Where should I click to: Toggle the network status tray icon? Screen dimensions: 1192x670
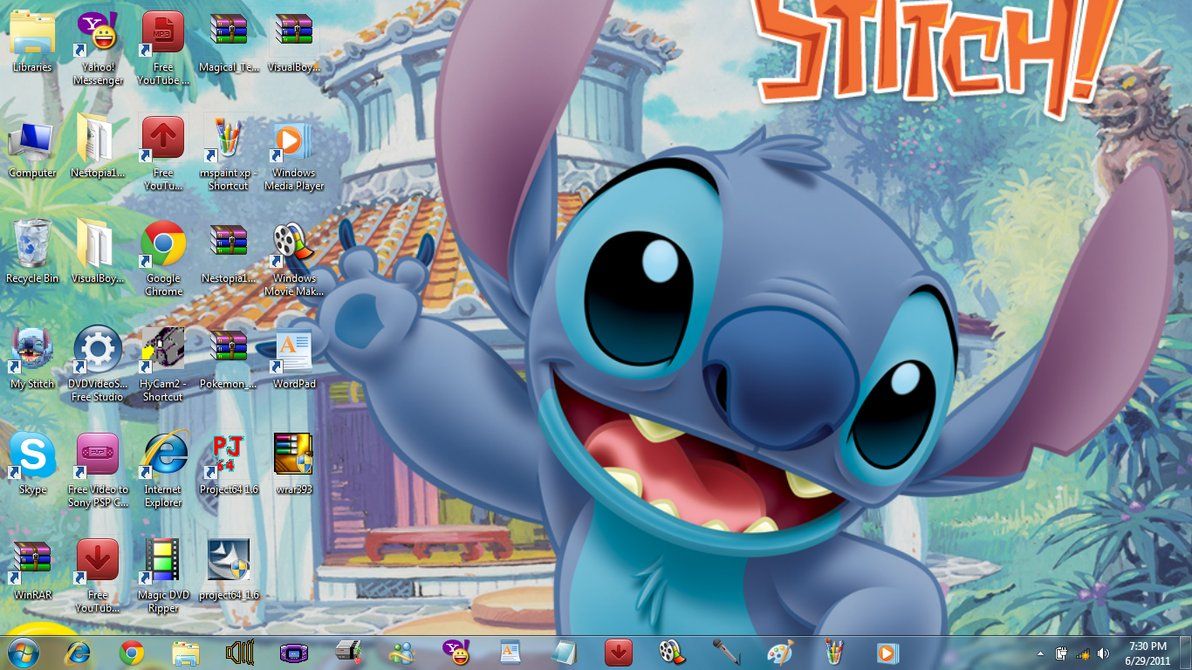pos(1082,654)
